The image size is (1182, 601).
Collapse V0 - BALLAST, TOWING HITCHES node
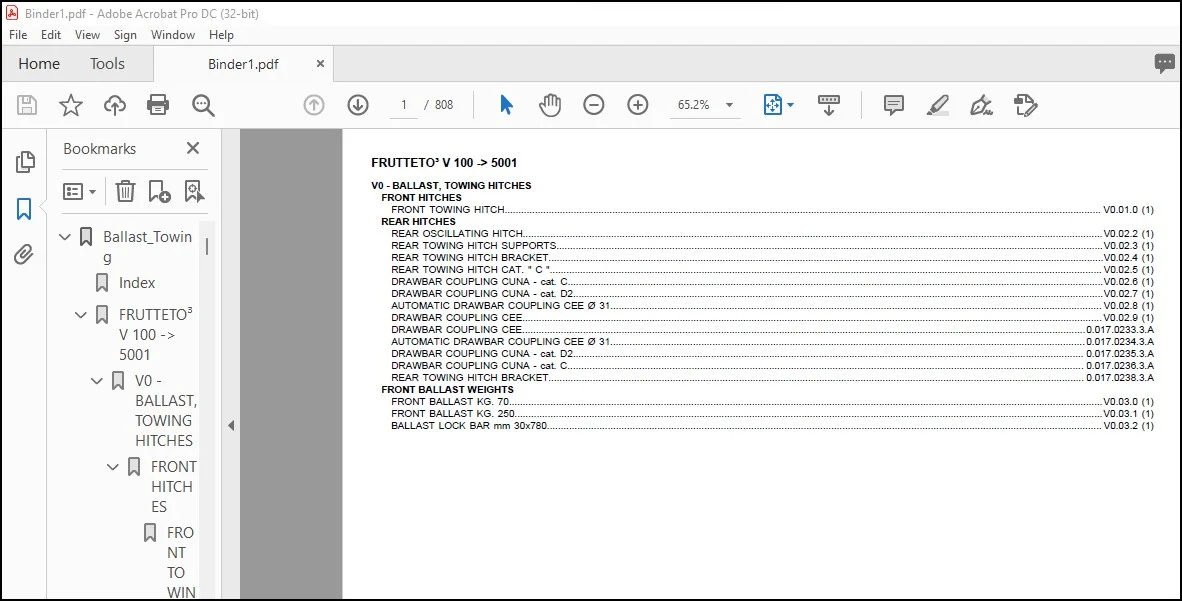click(96, 381)
